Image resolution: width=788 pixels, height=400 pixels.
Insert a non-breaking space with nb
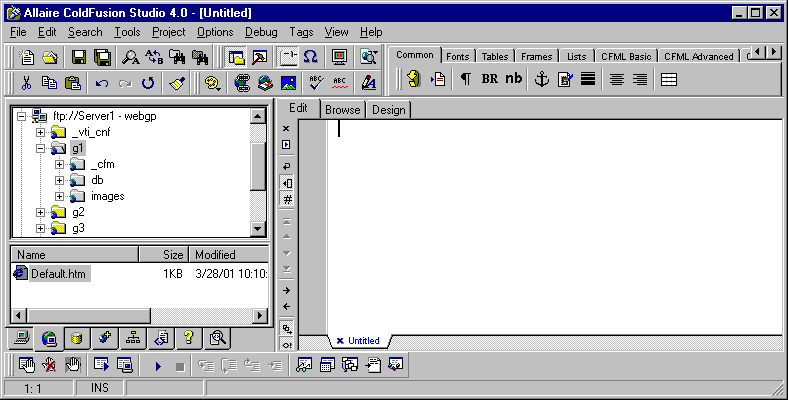(x=513, y=79)
